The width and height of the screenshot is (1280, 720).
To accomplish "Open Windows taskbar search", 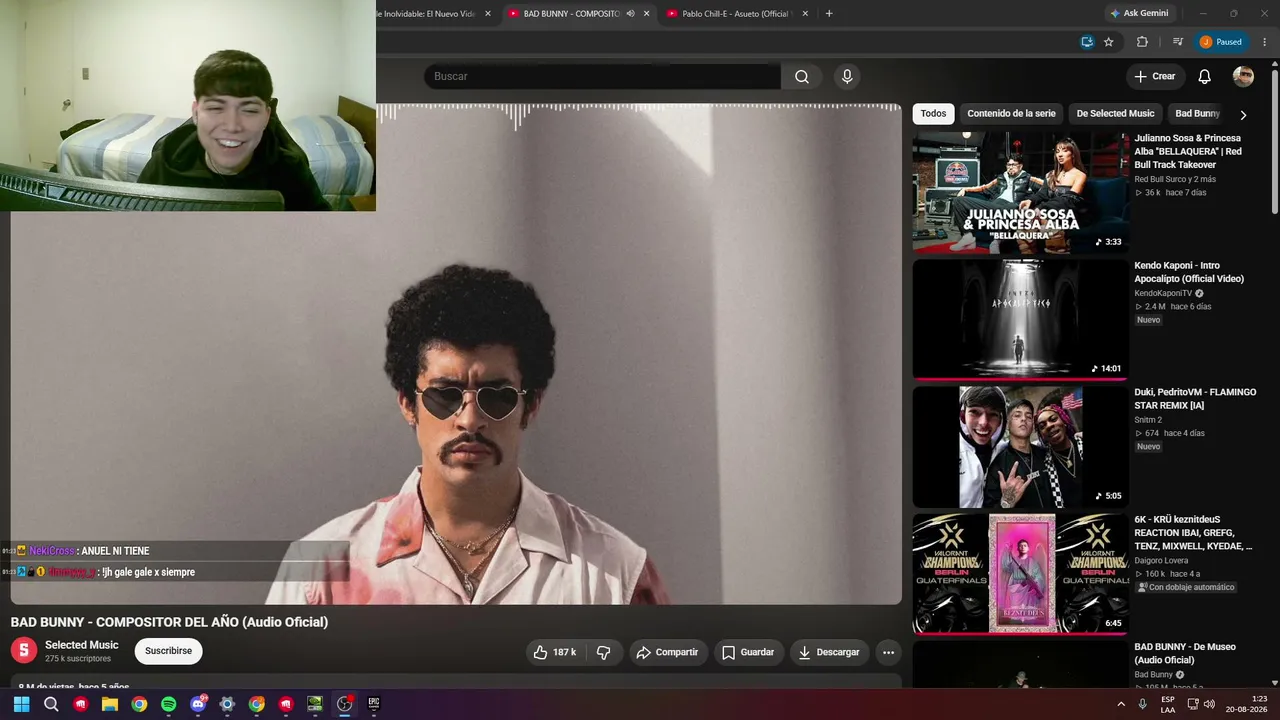I will (x=51, y=704).
